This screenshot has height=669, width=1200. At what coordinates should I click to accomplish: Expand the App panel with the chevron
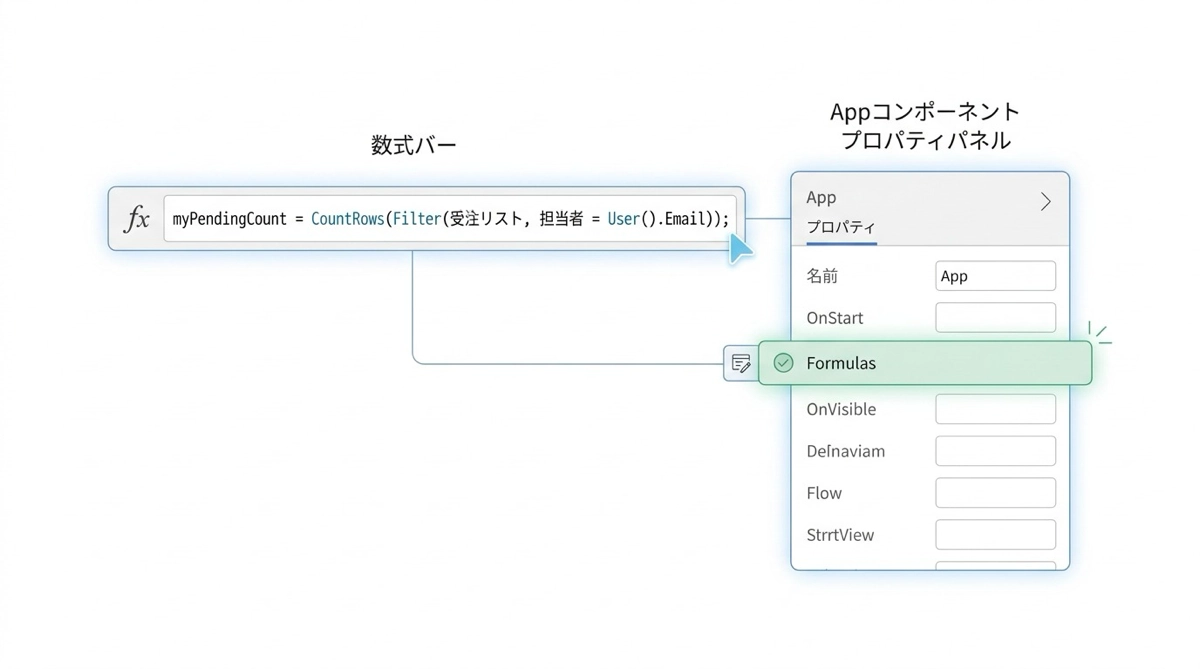point(1045,202)
